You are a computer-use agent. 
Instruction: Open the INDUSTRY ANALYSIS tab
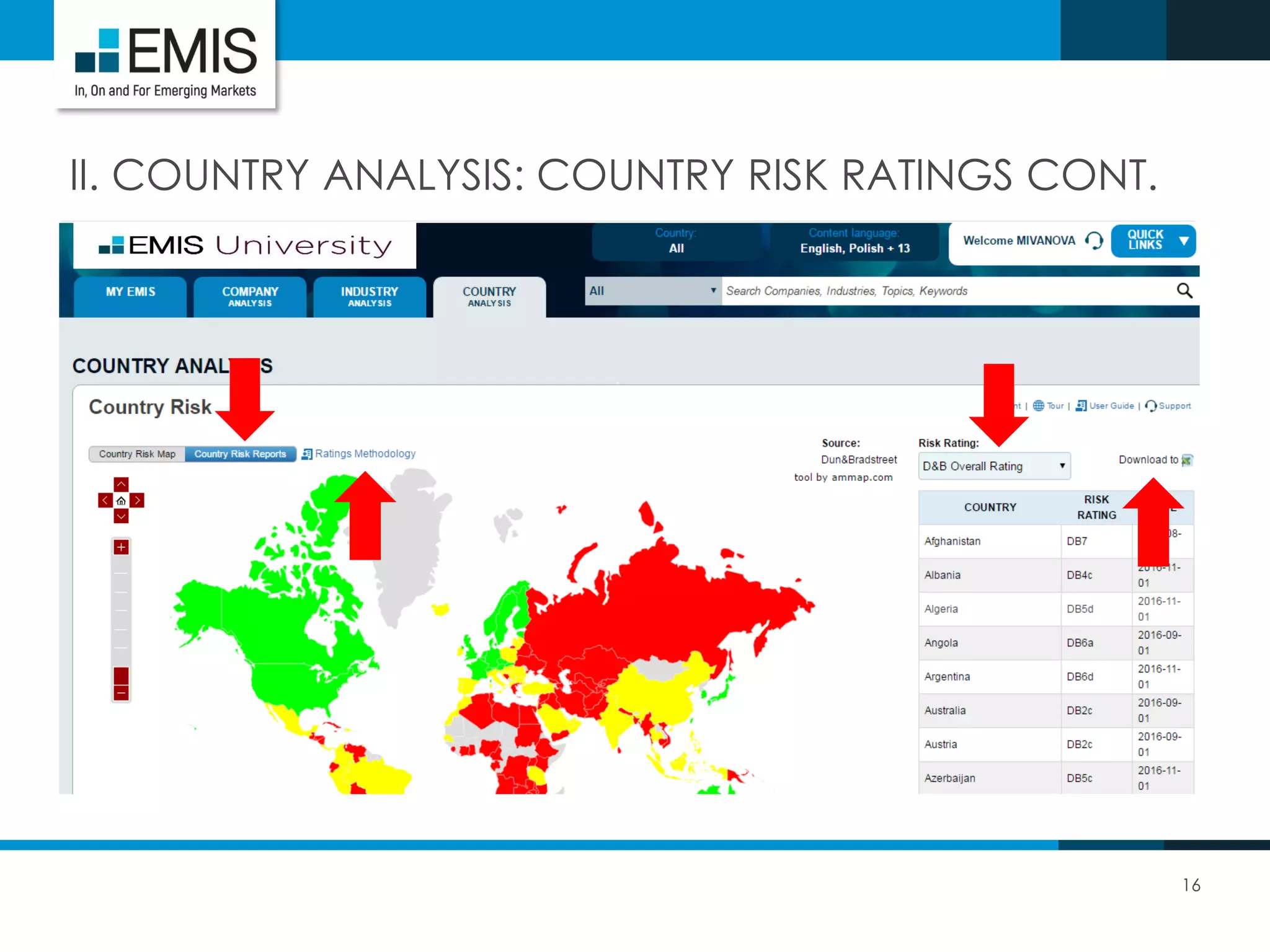pyautogui.click(x=370, y=297)
